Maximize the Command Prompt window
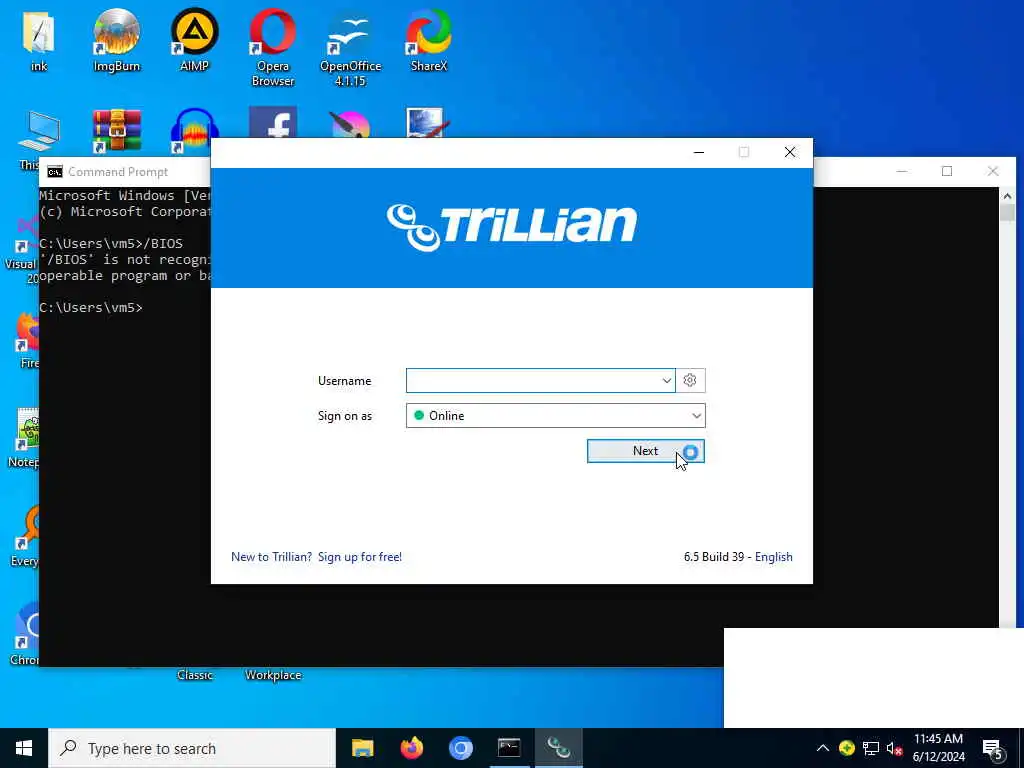 pyautogui.click(x=947, y=171)
